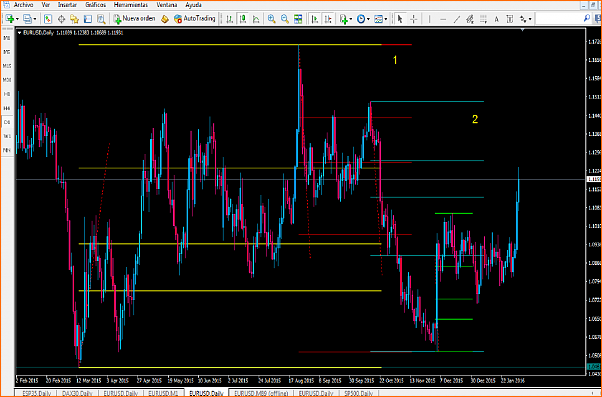This screenshot has height=397, width=602.
Task: Switch chart to D1 timeframe
Action: [x=7, y=122]
